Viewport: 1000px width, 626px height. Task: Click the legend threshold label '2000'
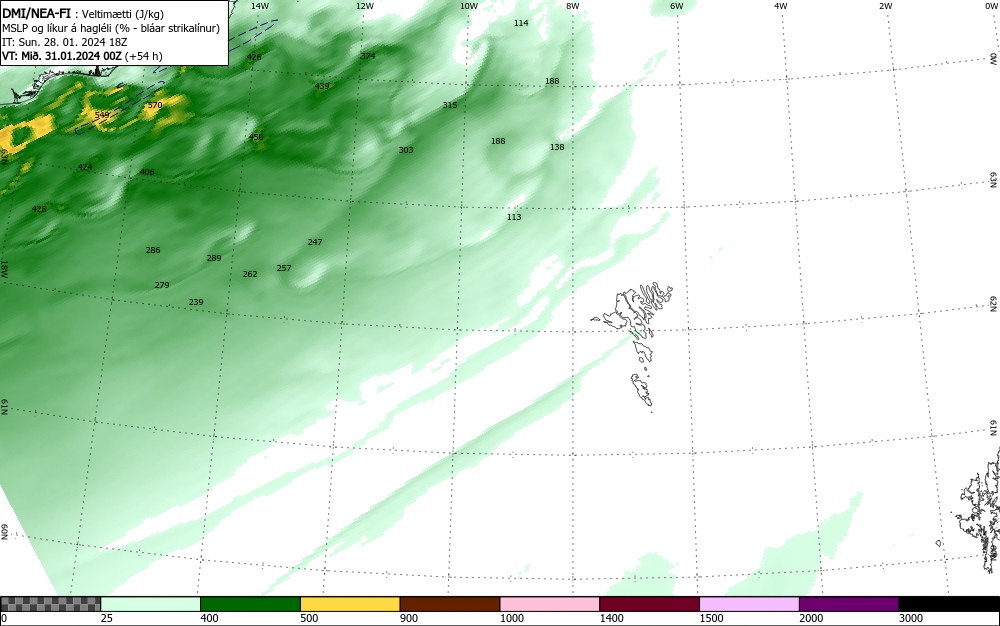(x=811, y=618)
